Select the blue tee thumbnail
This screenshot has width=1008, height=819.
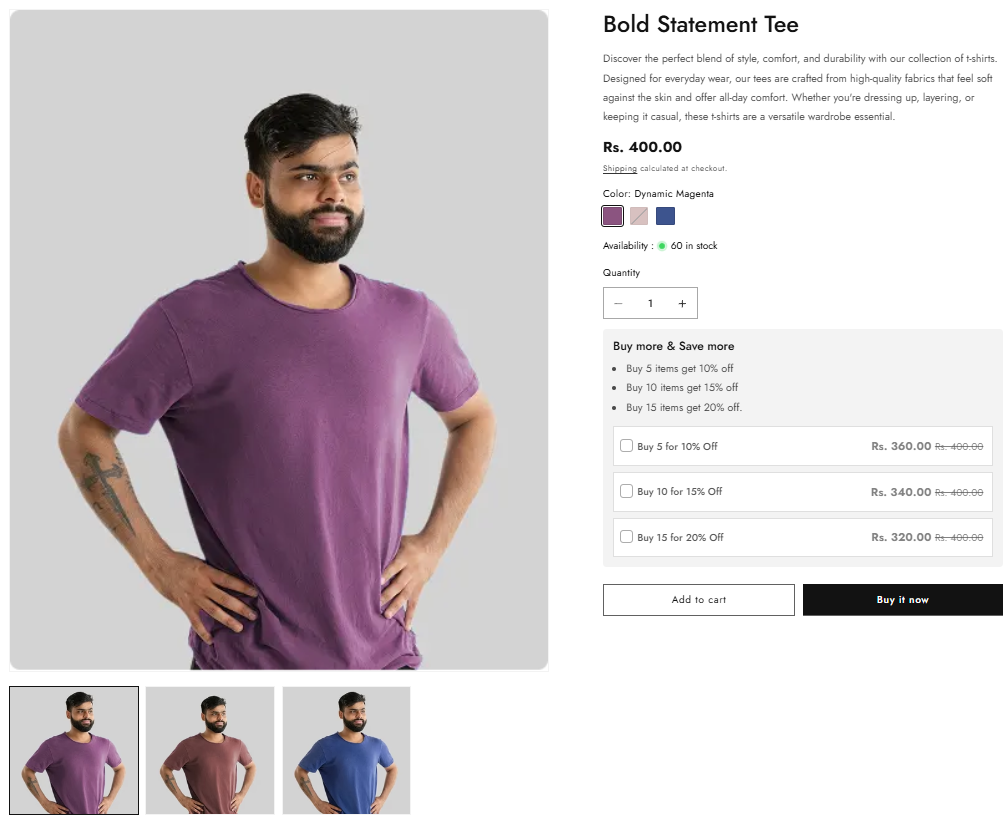point(346,748)
